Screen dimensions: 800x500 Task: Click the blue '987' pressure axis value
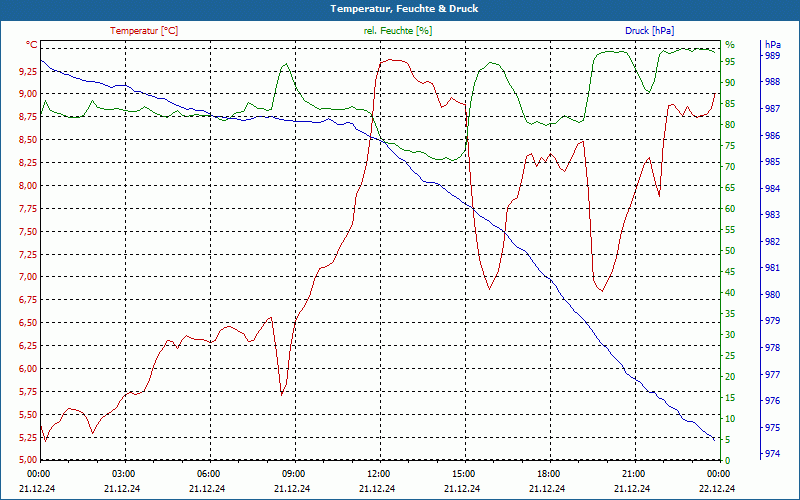pos(772,109)
